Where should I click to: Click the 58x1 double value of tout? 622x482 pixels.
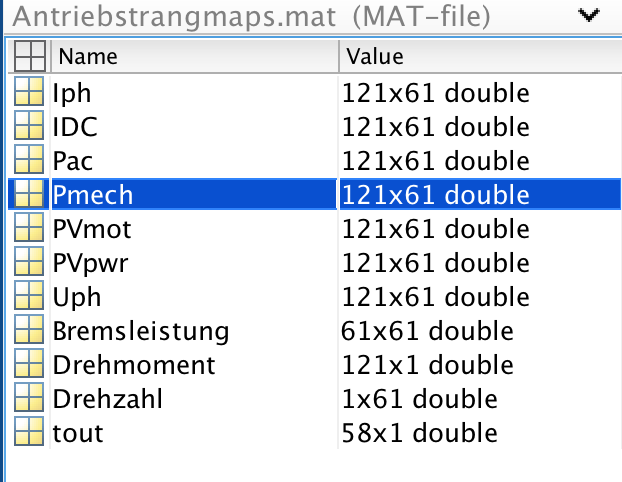tap(419, 433)
